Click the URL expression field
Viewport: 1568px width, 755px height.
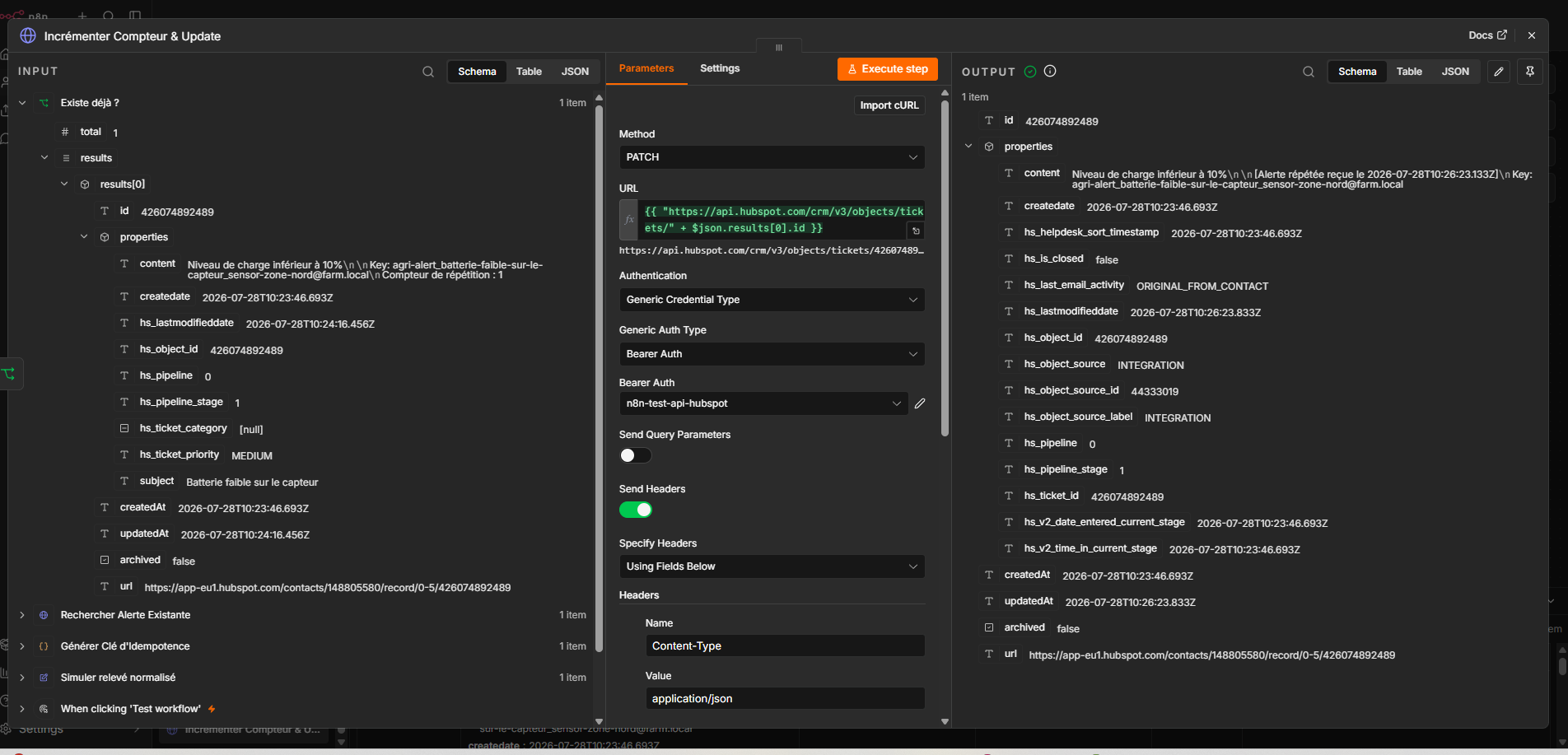(783, 220)
